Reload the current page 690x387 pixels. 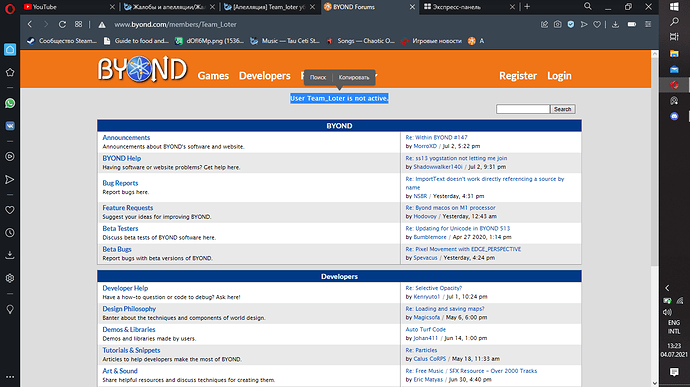62,25
